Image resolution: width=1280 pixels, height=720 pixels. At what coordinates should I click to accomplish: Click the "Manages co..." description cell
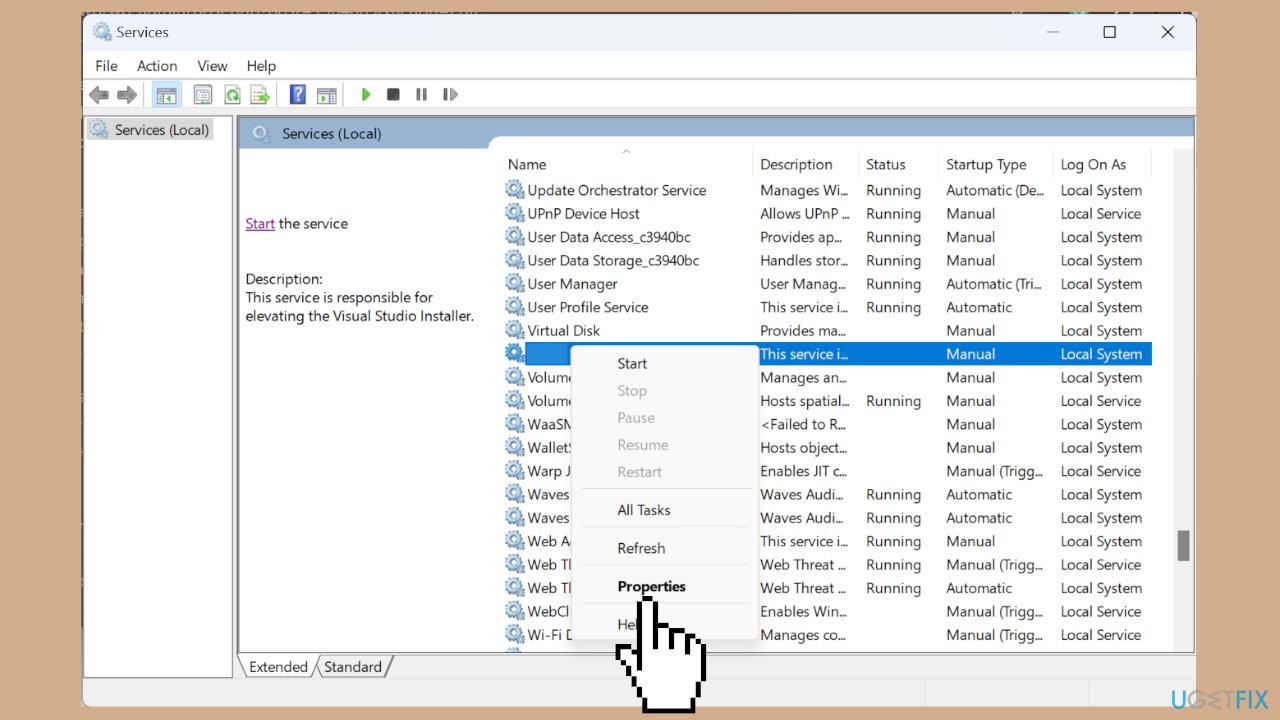(x=804, y=635)
